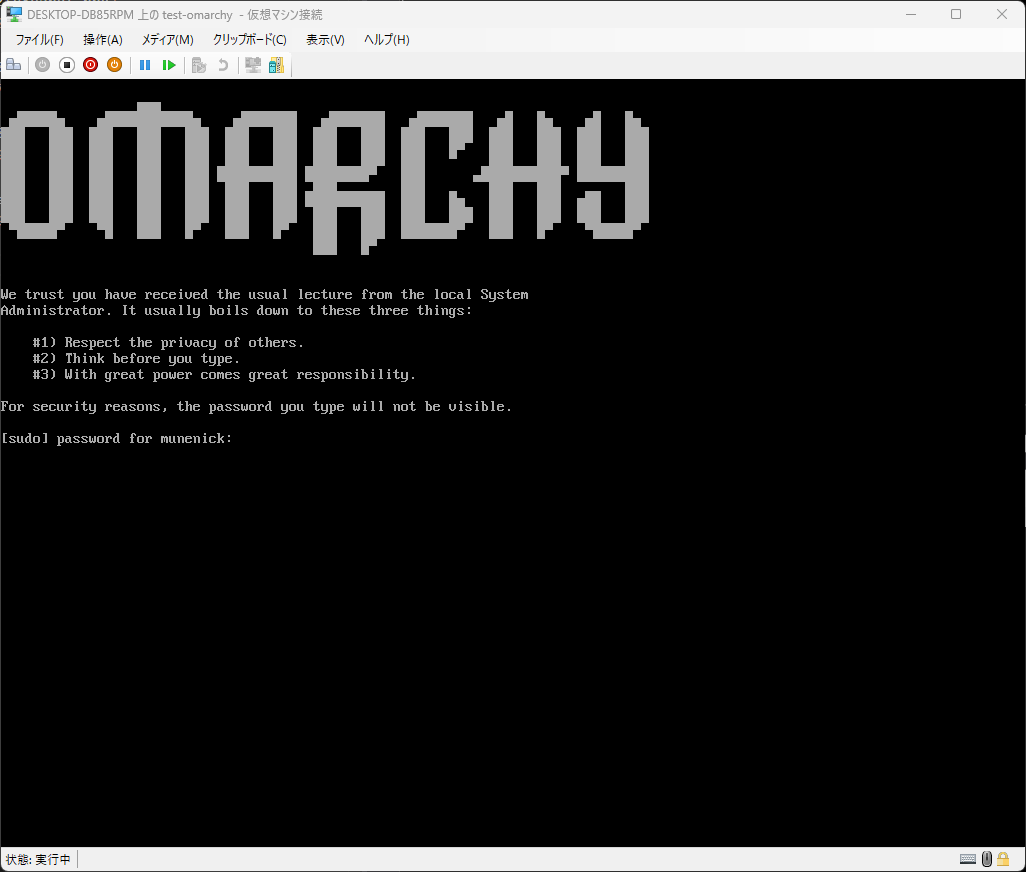The image size is (1026, 872).
Task: Click 'For security reasons' console line
Action: point(256,406)
